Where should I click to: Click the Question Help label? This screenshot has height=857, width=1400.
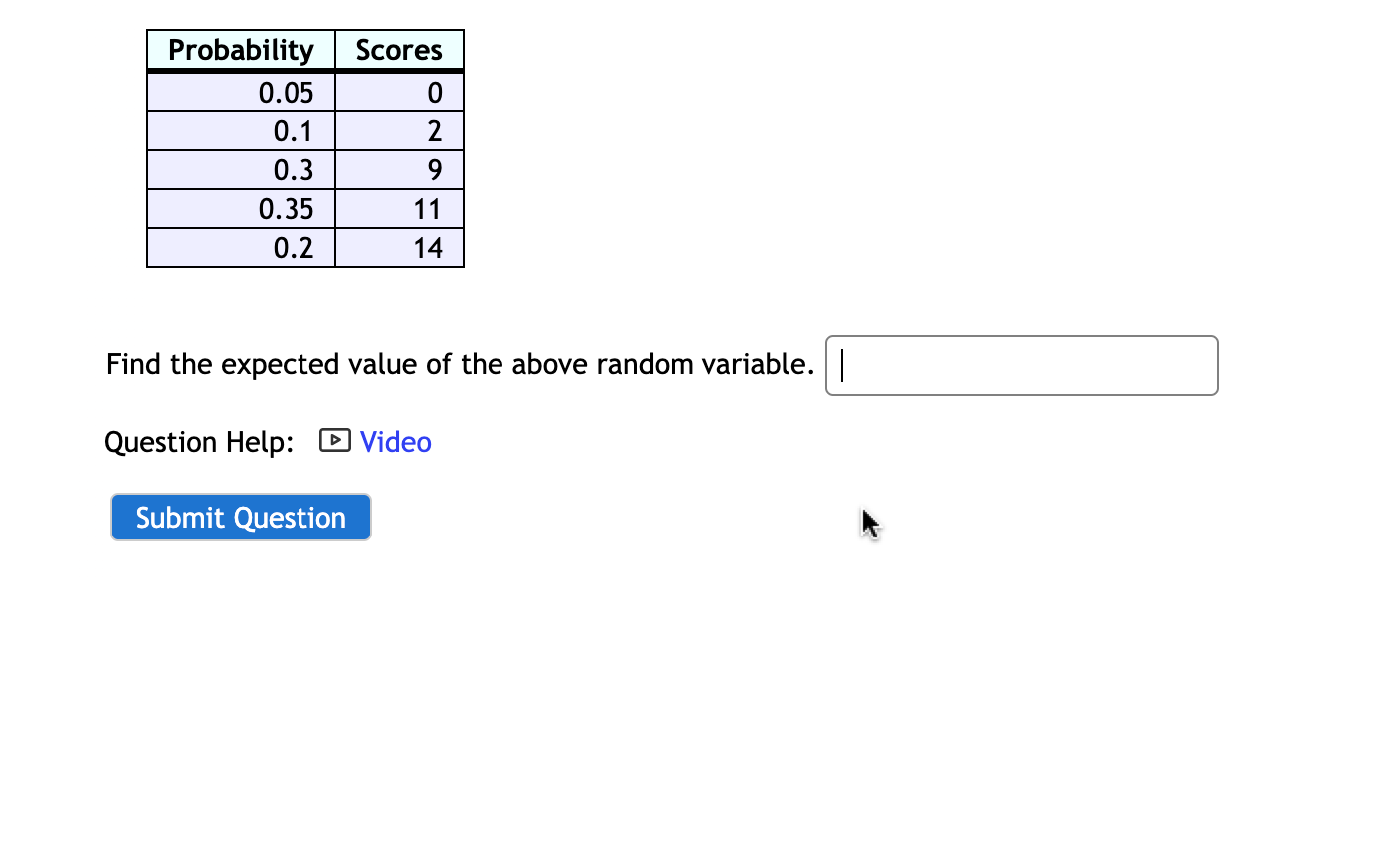(x=198, y=442)
